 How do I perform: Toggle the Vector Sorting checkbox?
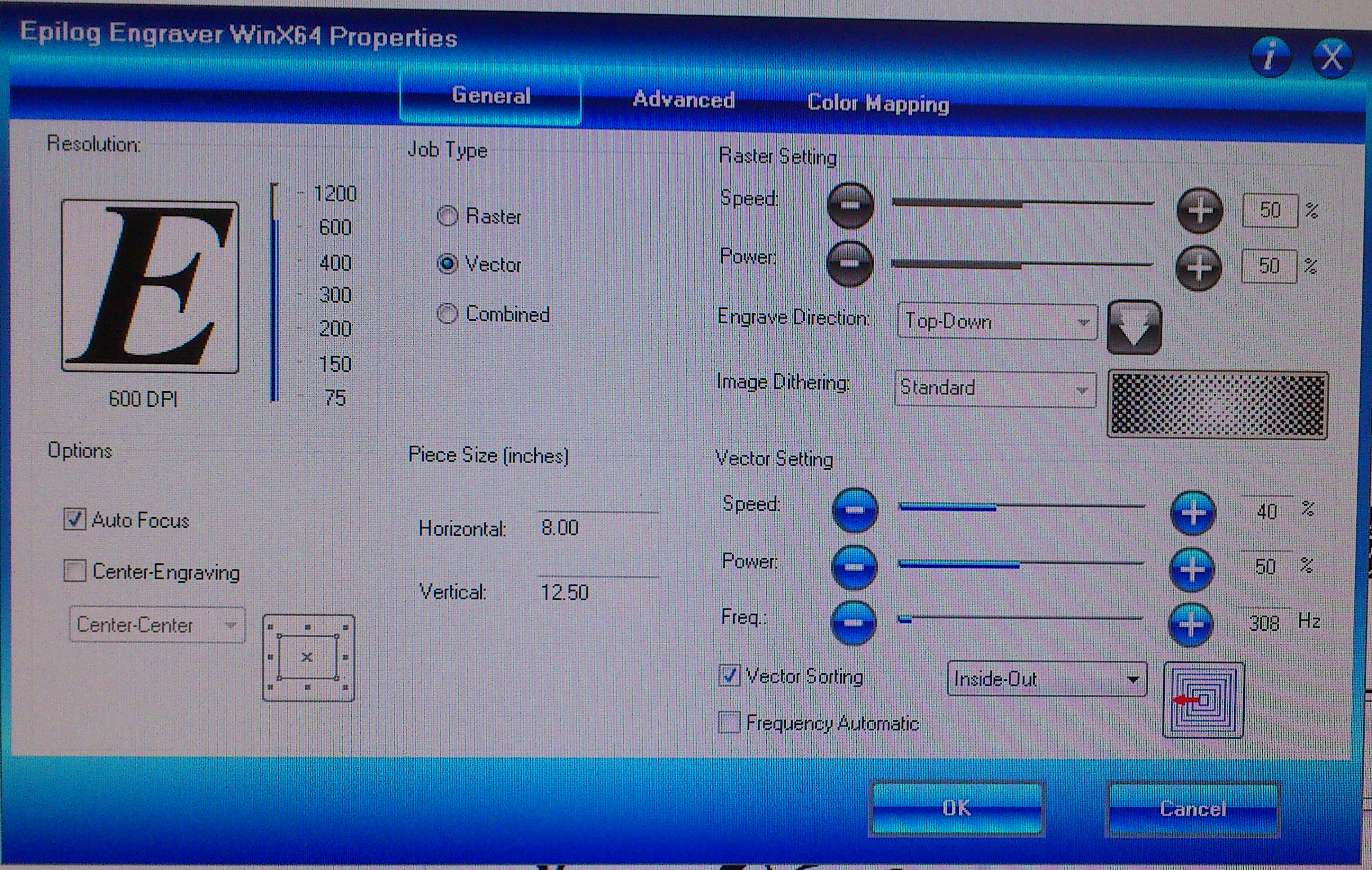(x=729, y=675)
